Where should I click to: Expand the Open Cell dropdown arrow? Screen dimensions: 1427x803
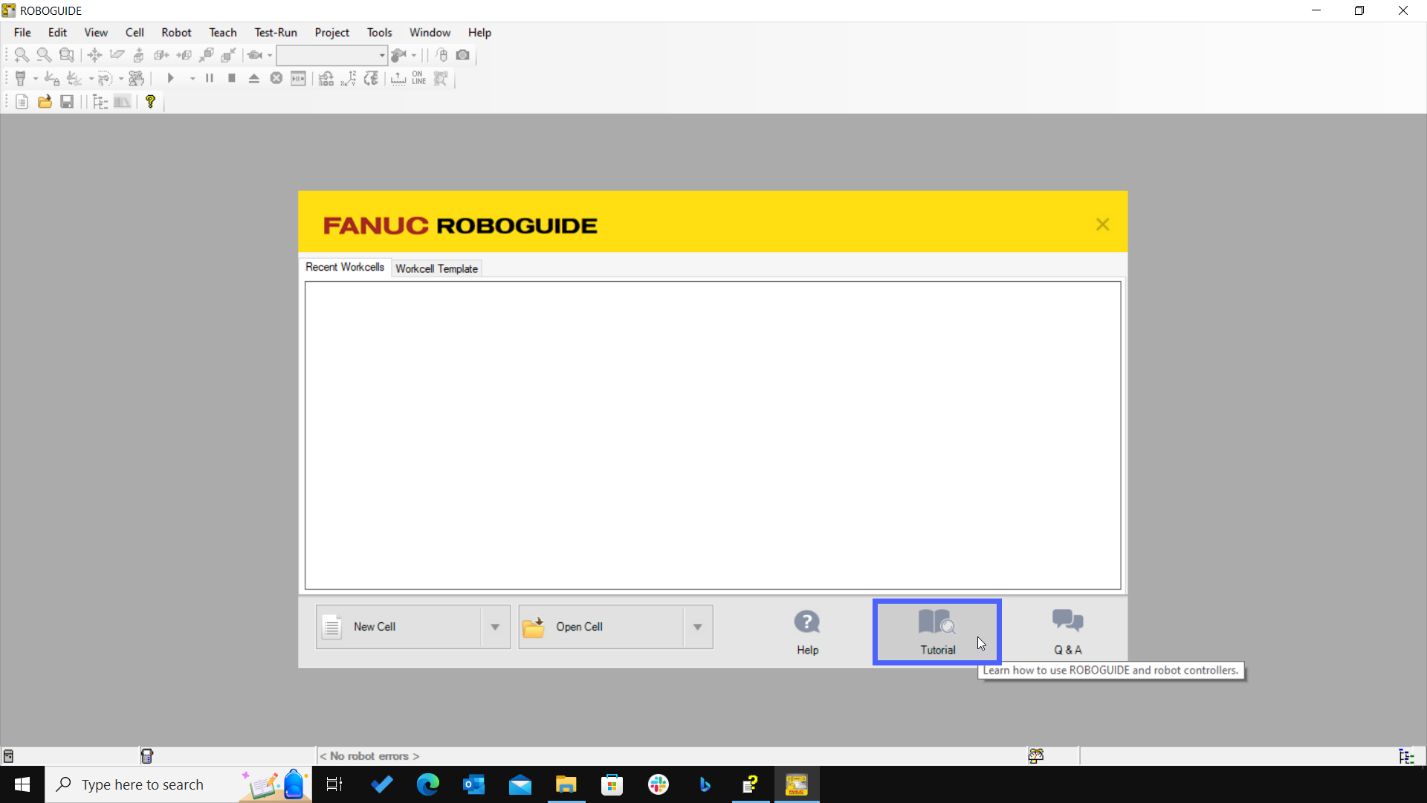tap(697, 627)
